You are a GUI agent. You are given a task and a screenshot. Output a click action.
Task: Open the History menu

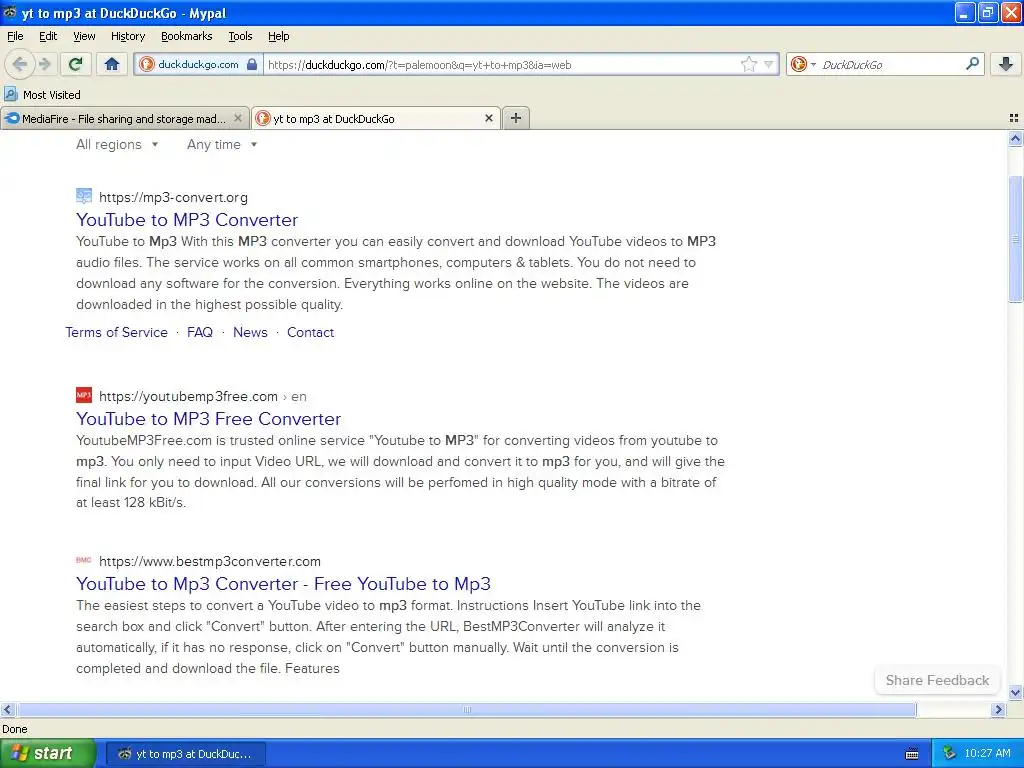pos(127,36)
